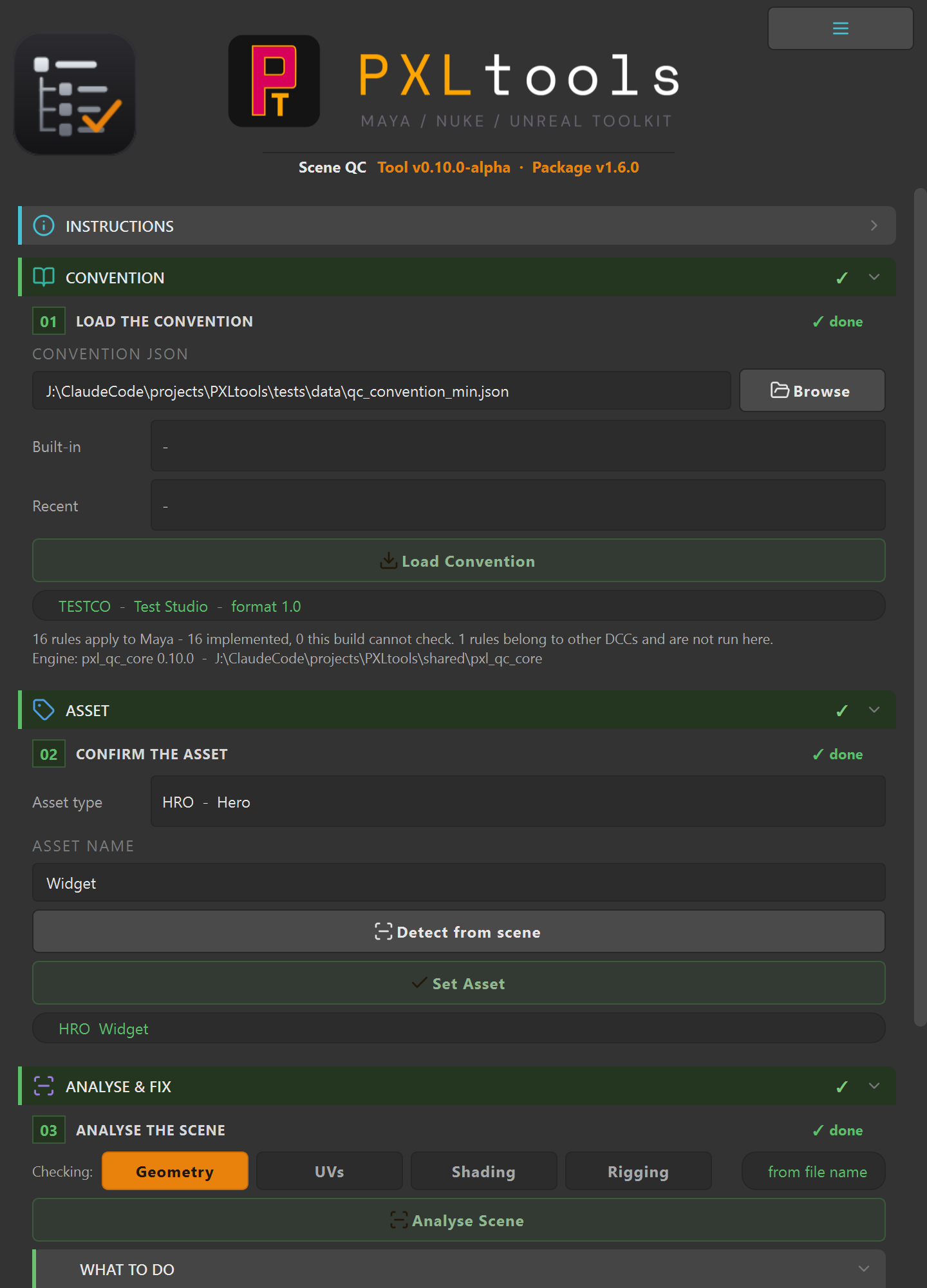The image size is (927, 1288).
Task: Click the ASSET section header title
Action: pos(88,710)
